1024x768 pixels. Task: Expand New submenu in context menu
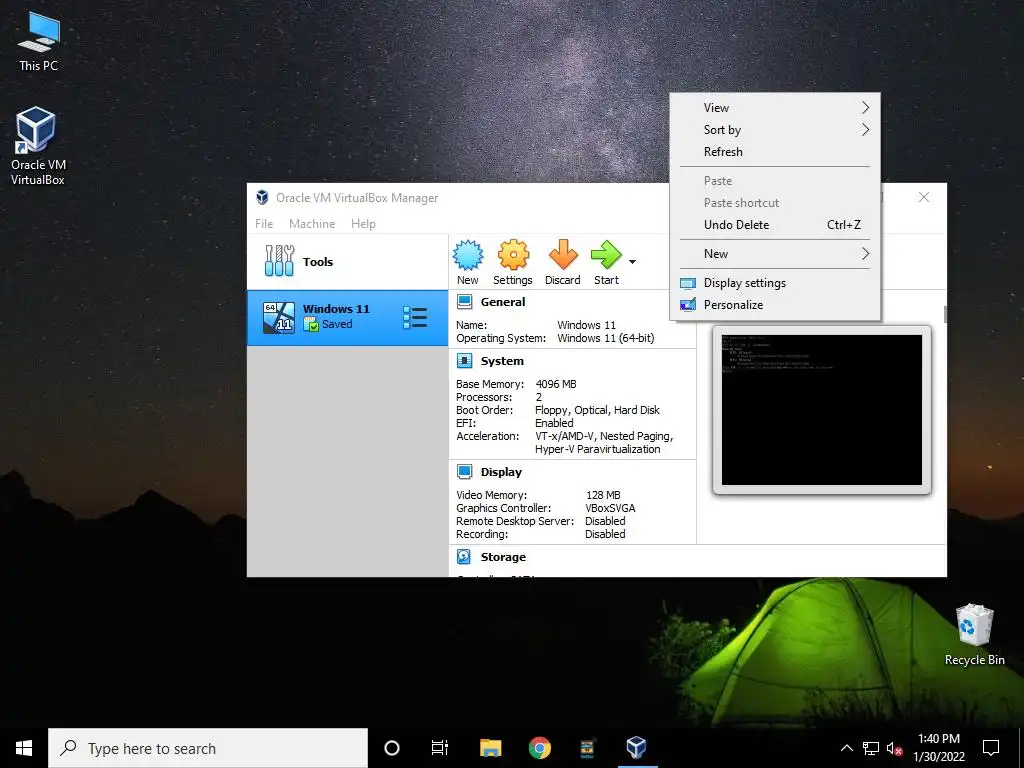(775, 253)
